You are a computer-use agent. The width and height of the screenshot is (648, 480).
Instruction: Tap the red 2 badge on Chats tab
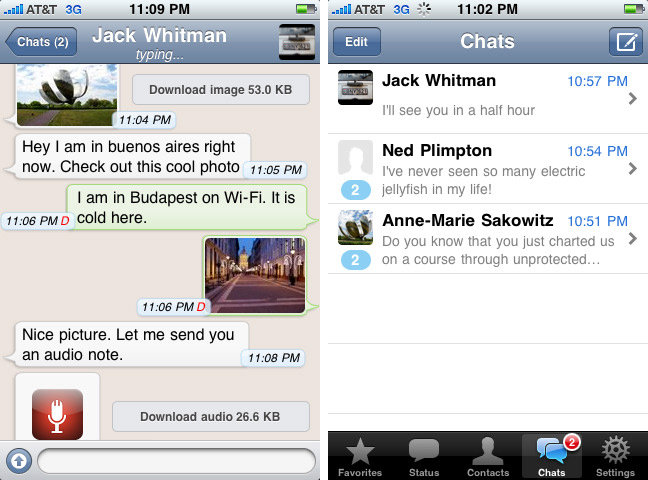572,442
